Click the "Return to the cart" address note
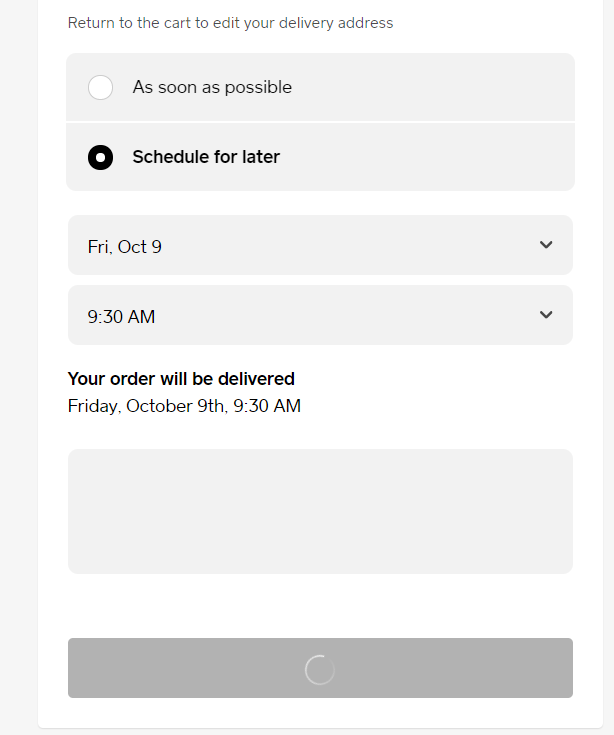Viewport: 614px width, 735px height. click(x=230, y=23)
